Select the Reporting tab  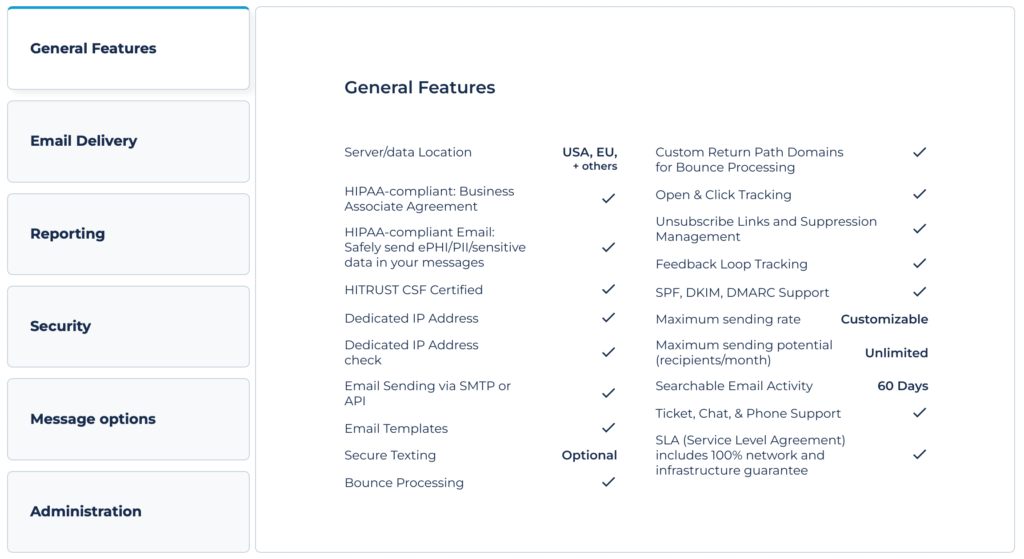point(128,234)
